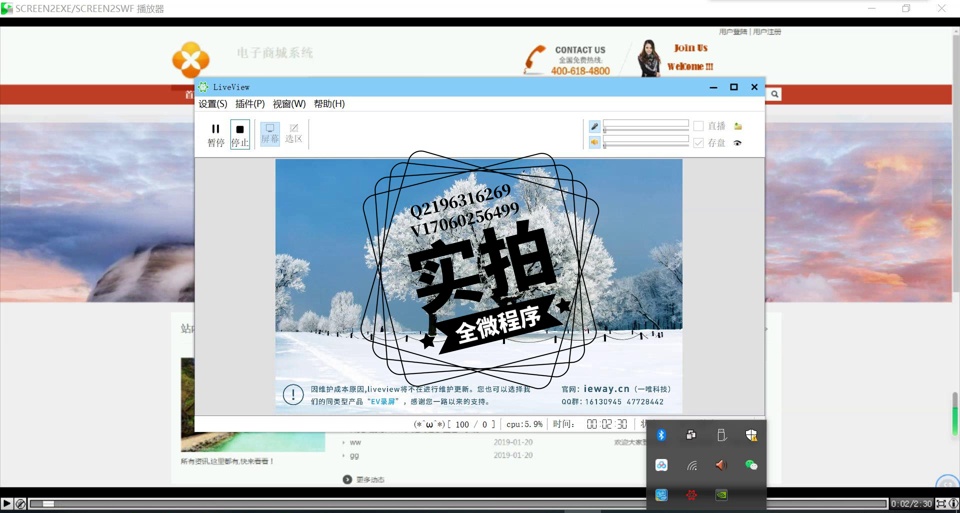Click the 'gg' news item

pos(354,455)
